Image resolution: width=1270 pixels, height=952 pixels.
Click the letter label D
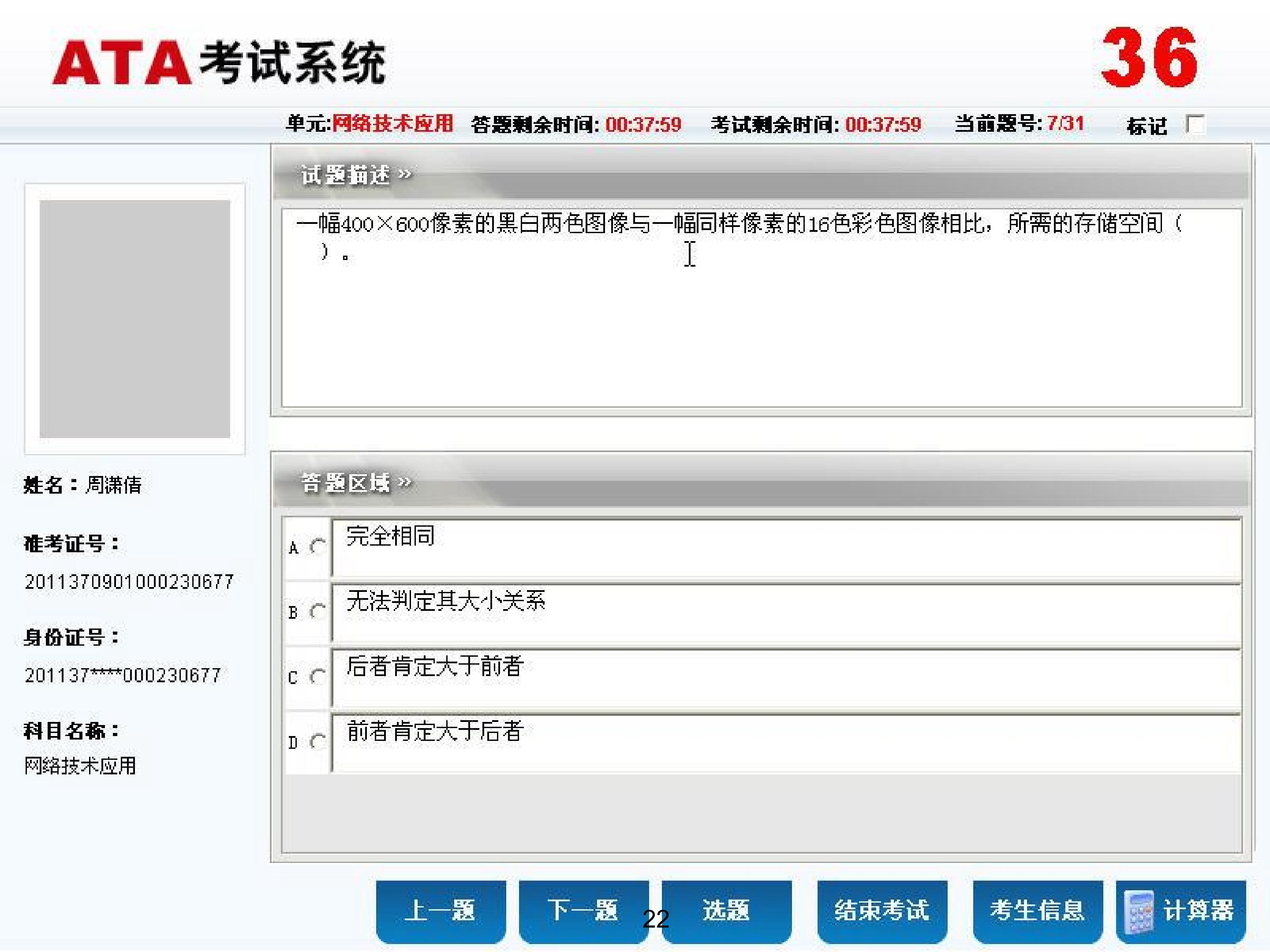(293, 743)
